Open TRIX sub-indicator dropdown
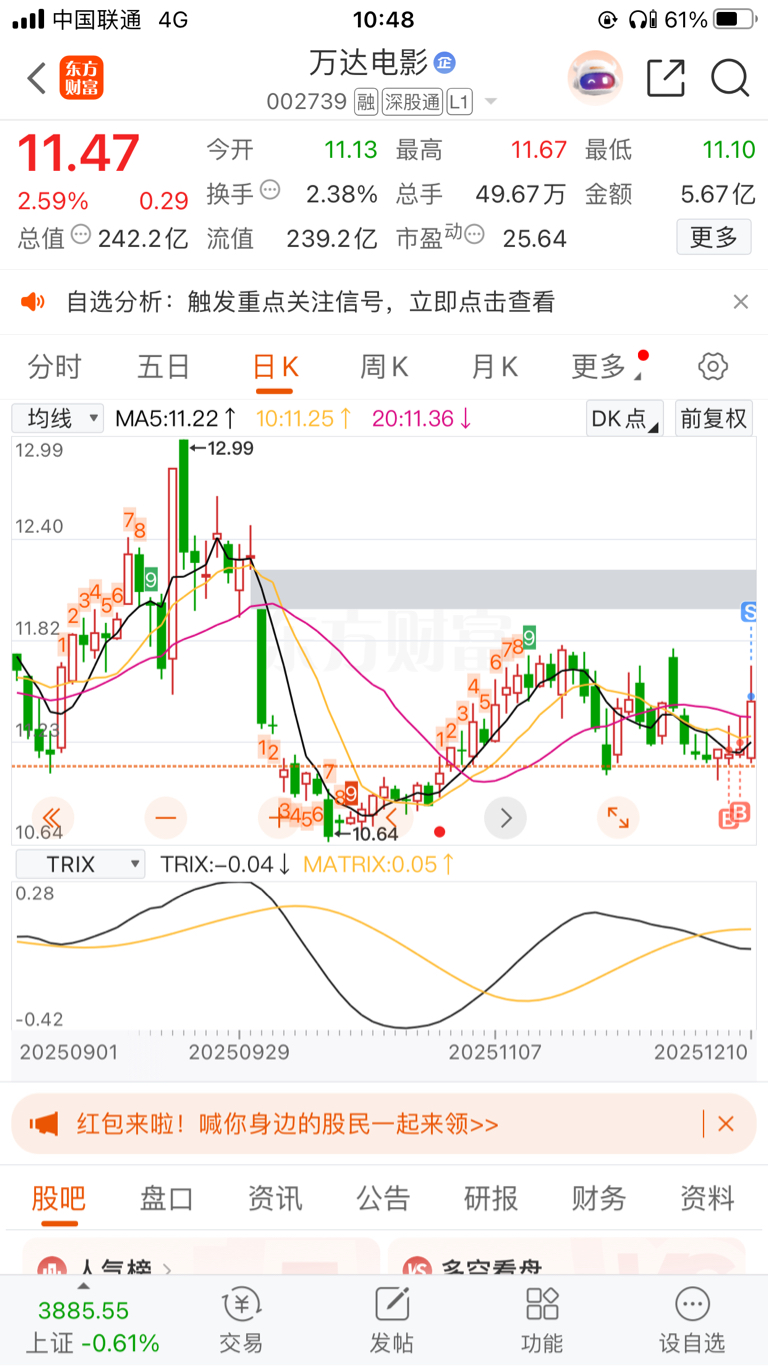The width and height of the screenshot is (768, 1366). tap(78, 864)
